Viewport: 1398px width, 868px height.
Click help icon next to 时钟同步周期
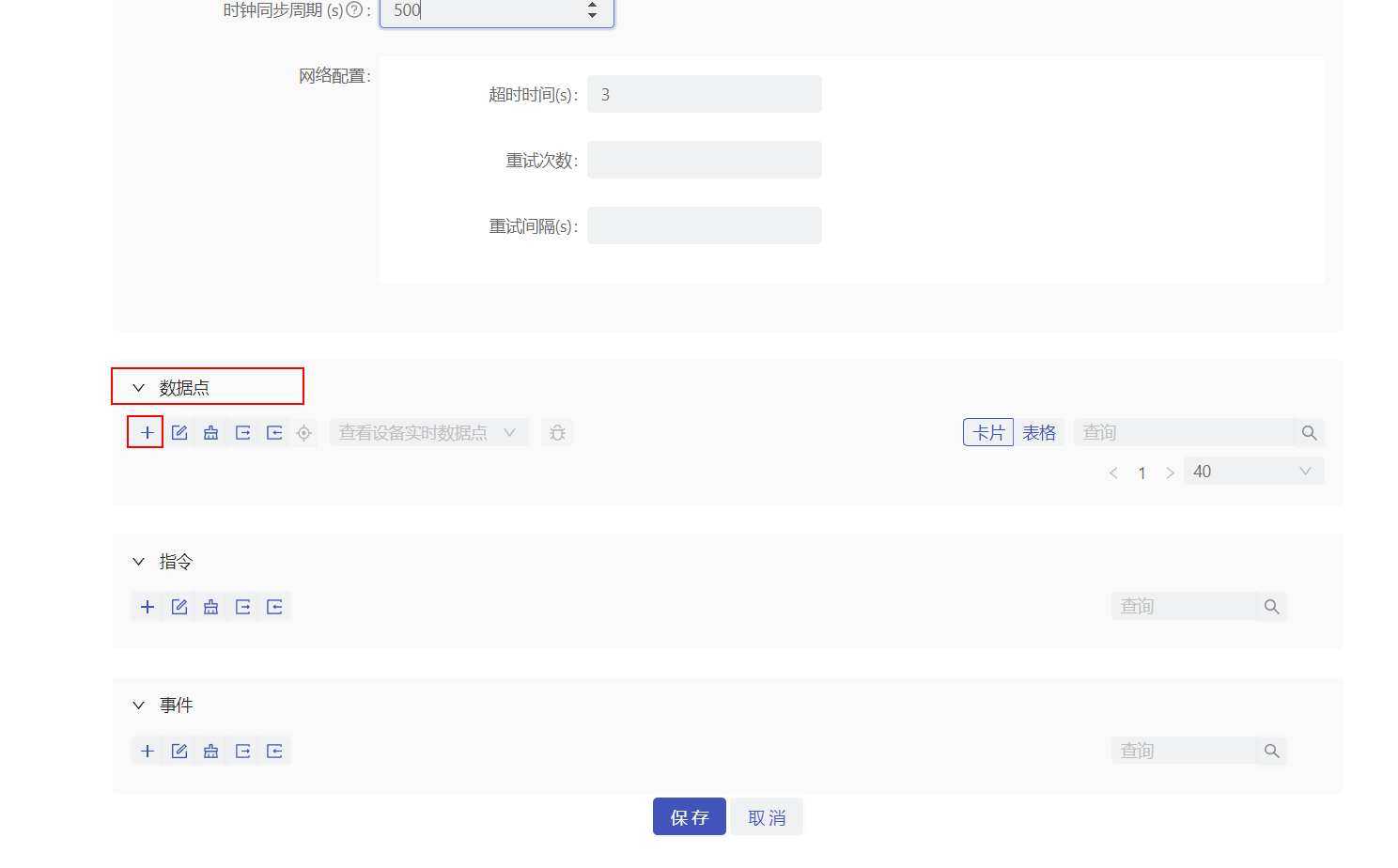354,10
